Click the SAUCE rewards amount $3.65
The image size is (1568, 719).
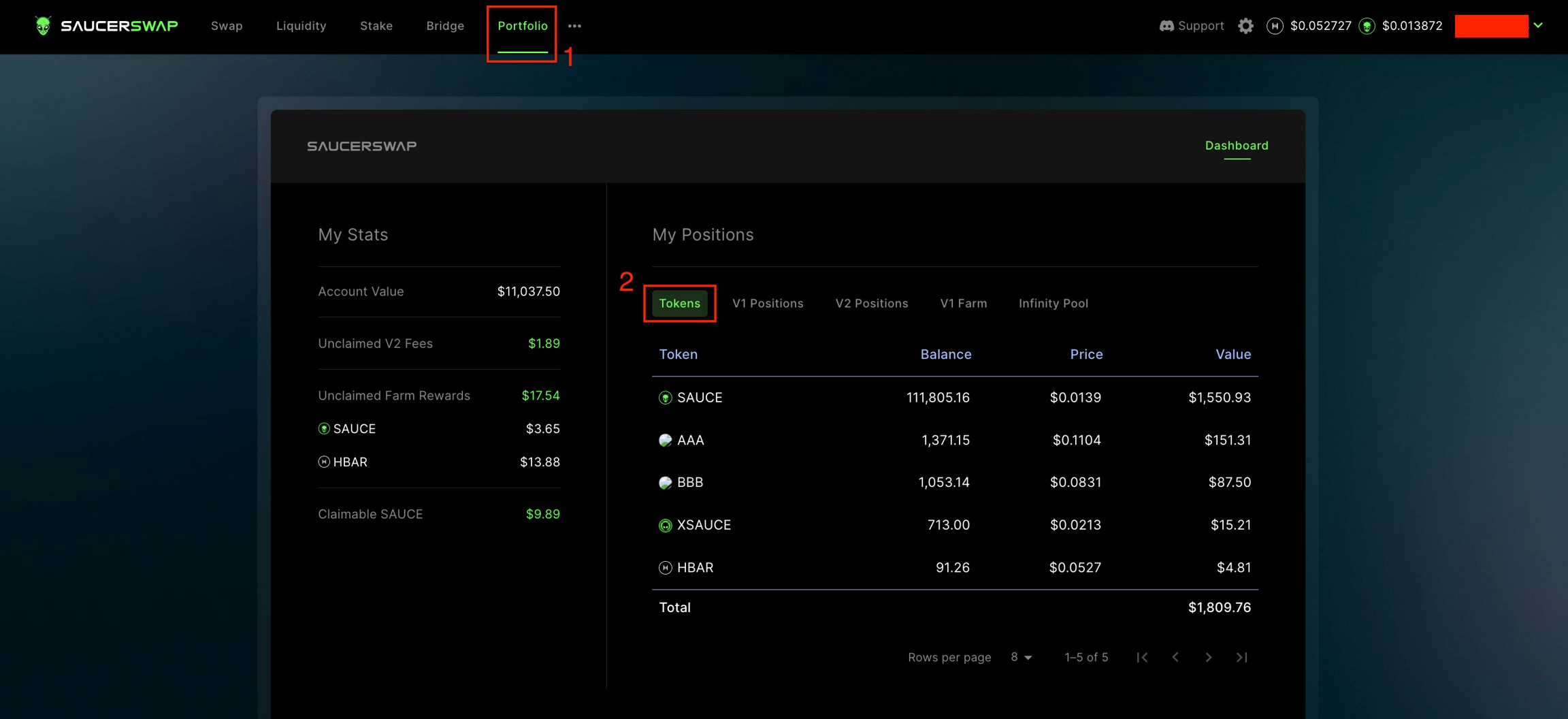542,429
